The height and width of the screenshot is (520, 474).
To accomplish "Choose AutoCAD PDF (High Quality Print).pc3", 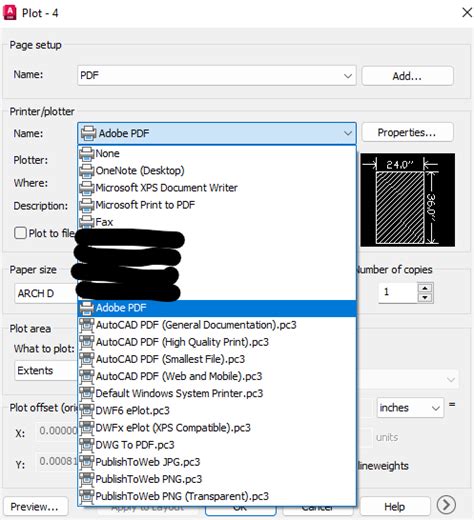I will (x=217, y=342).
